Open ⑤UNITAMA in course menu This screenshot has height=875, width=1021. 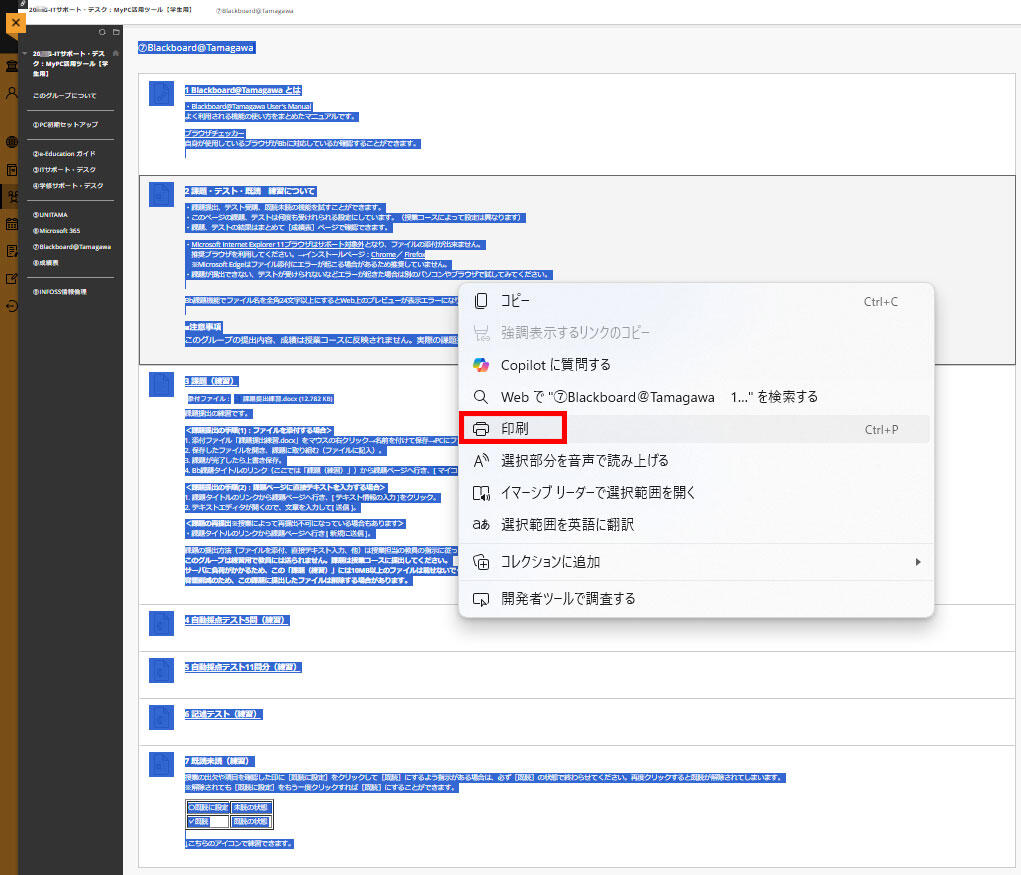[x=50, y=215]
